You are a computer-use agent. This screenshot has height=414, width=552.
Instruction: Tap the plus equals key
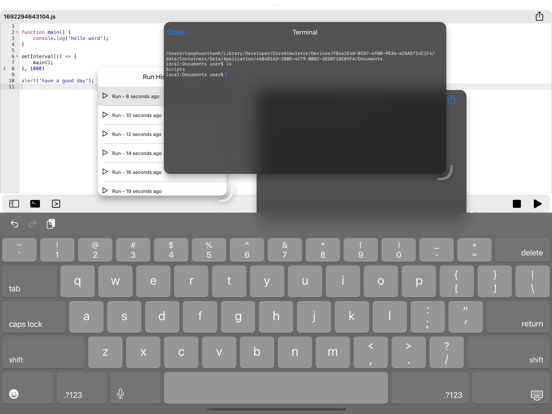[474, 250]
